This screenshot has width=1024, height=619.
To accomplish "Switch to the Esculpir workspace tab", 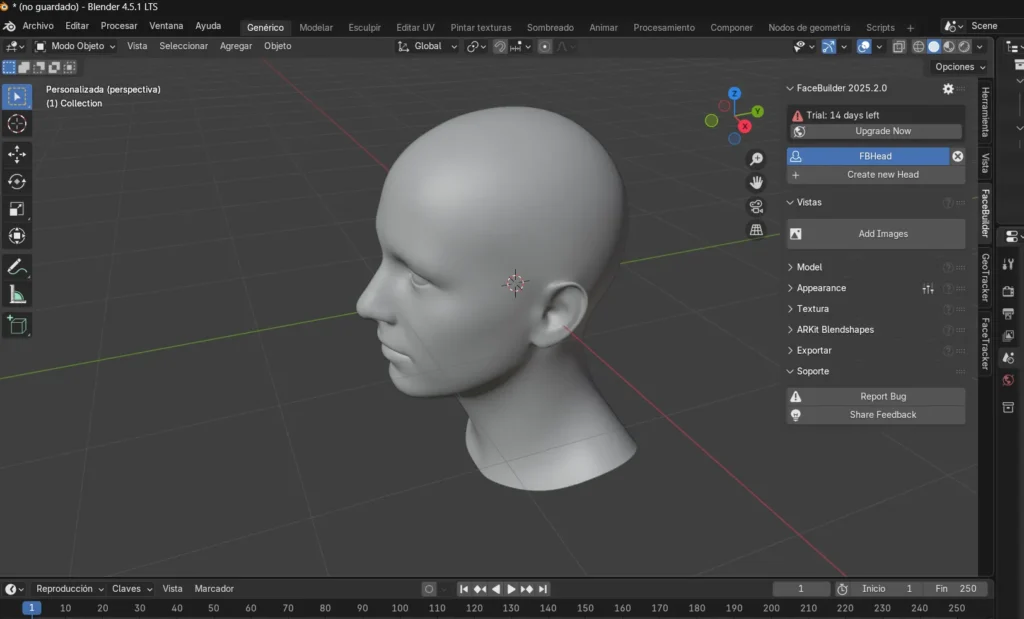I will [364, 27].
